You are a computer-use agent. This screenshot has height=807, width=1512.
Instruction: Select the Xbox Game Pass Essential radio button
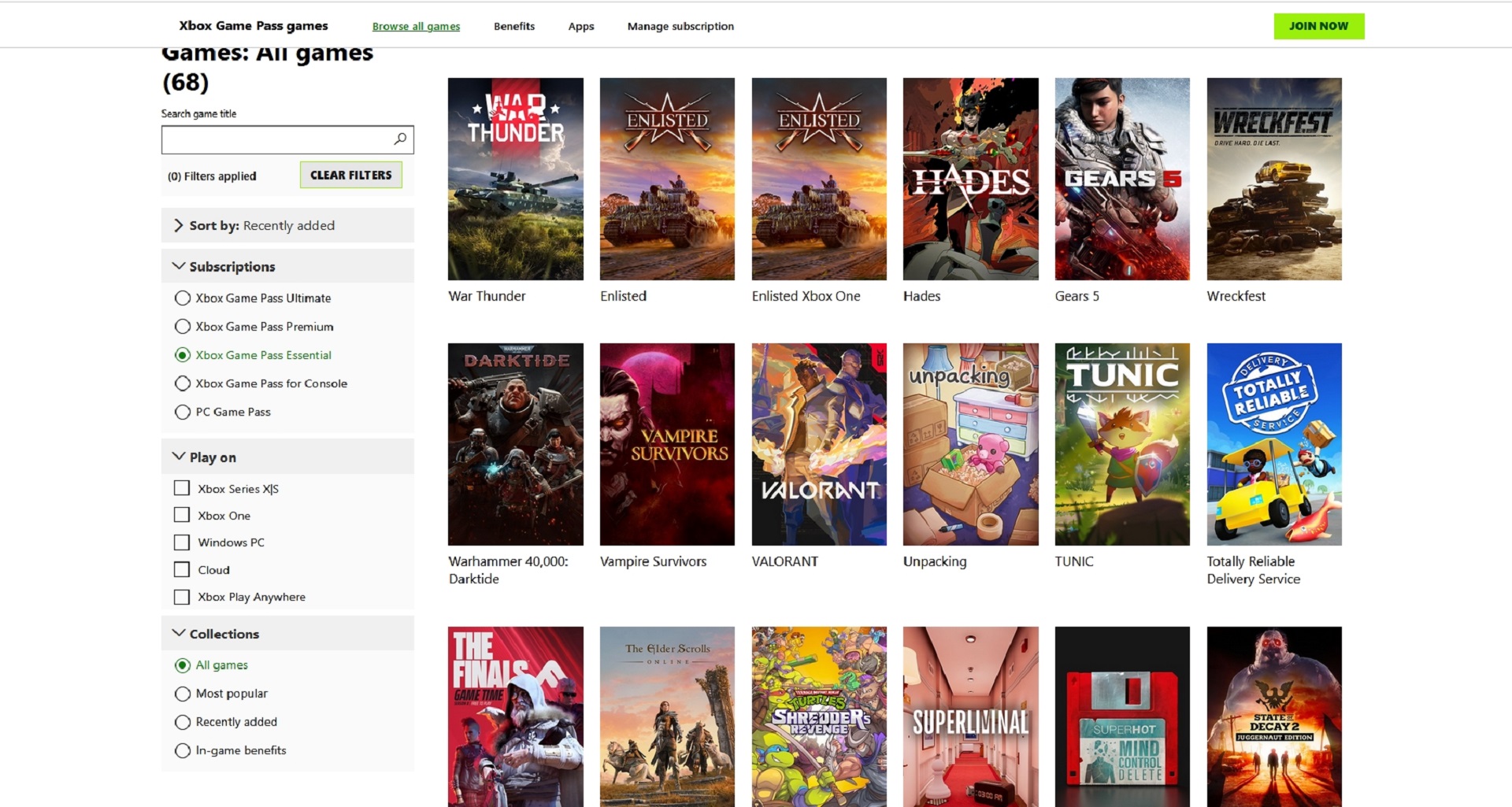click(x=183, y=354)
